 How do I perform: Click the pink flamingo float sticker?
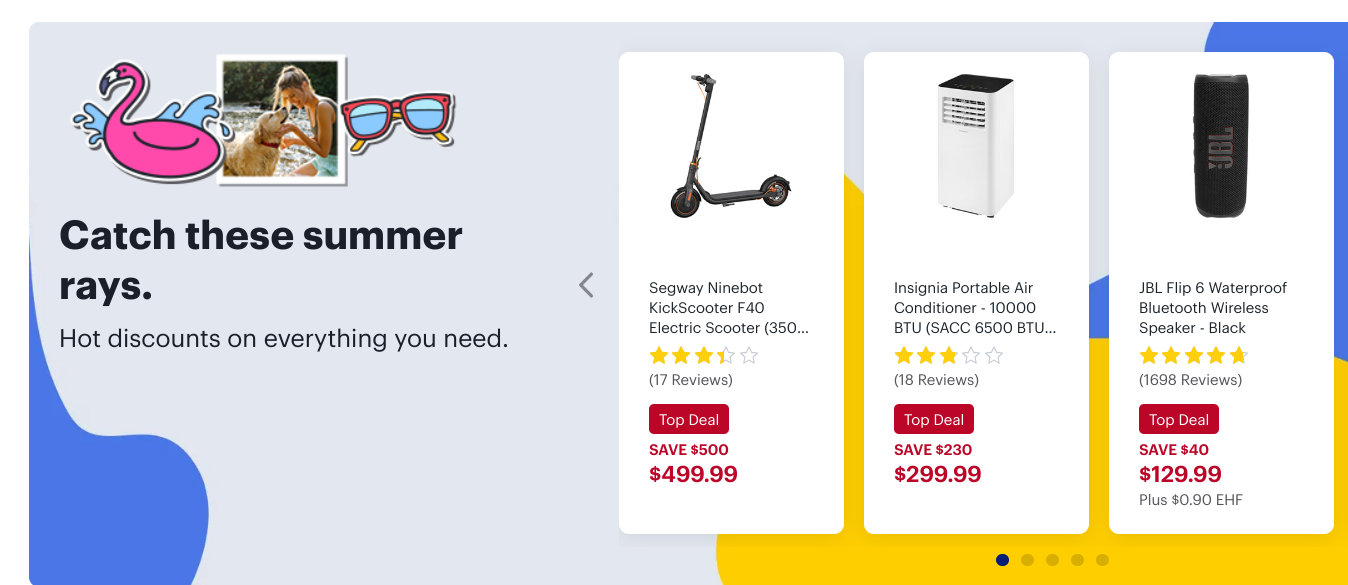[150, 122]
